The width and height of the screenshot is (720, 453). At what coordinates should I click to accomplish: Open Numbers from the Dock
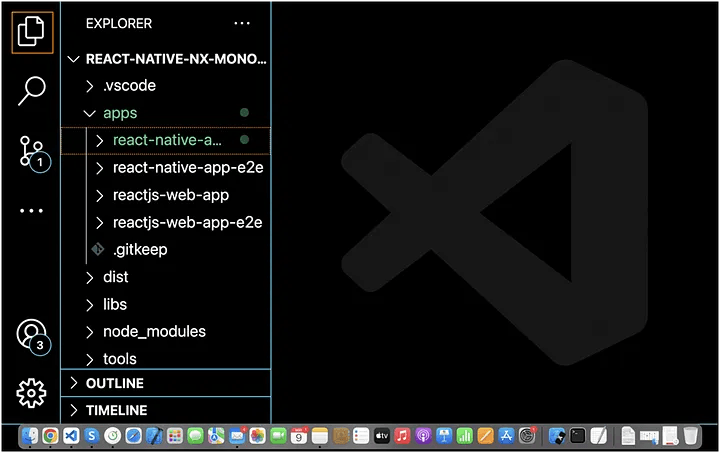tap(465, 436)
